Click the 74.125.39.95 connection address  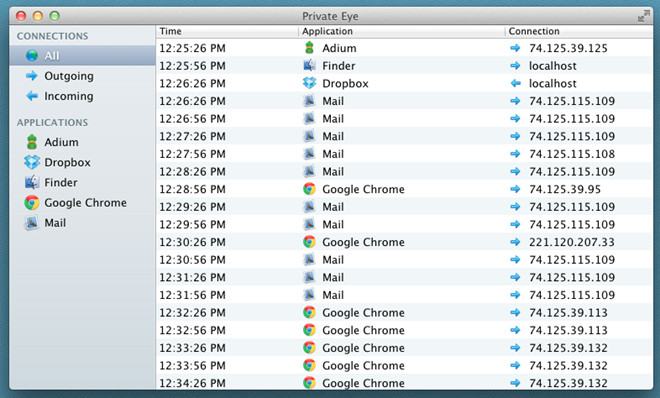(565, 189)
